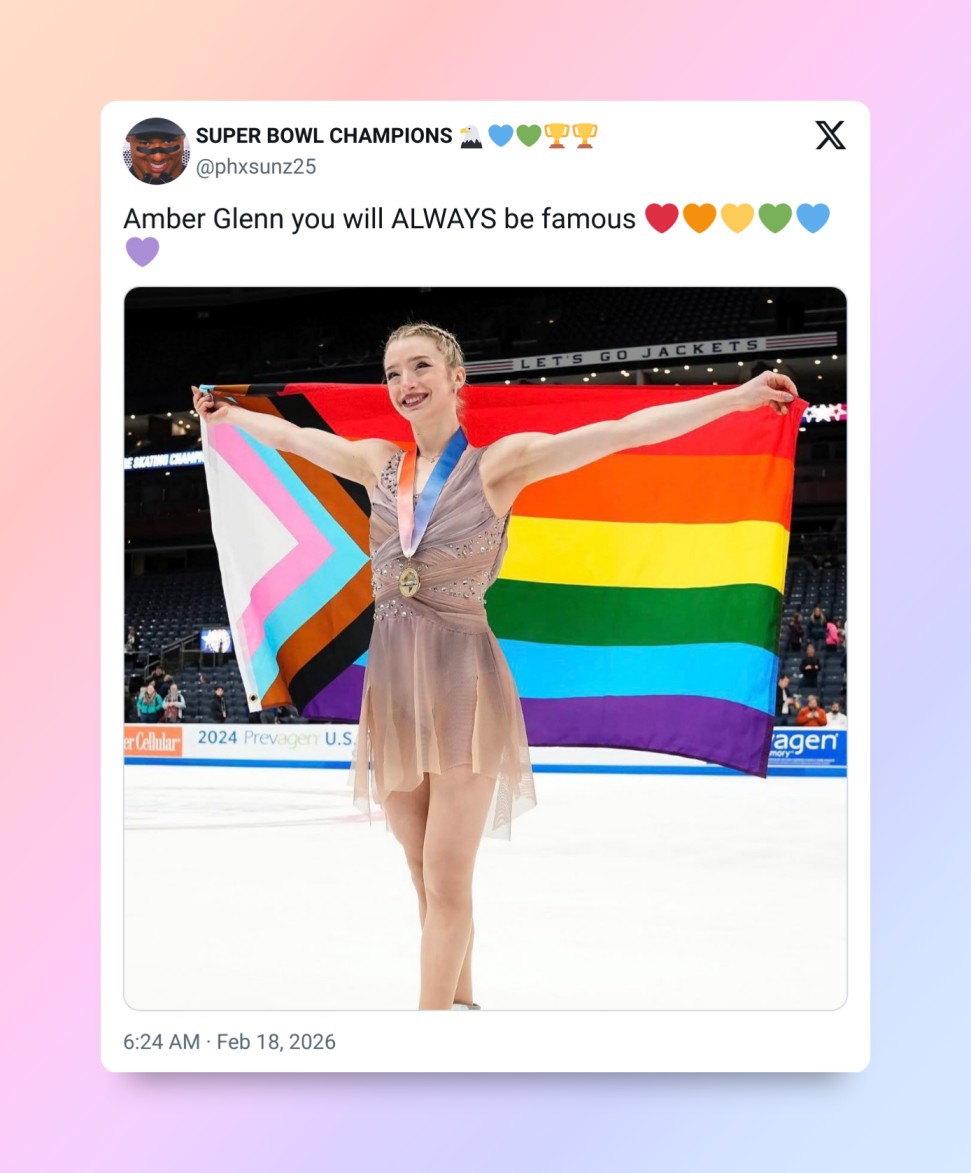Click the blue heart emoji in tweet text

813,218
